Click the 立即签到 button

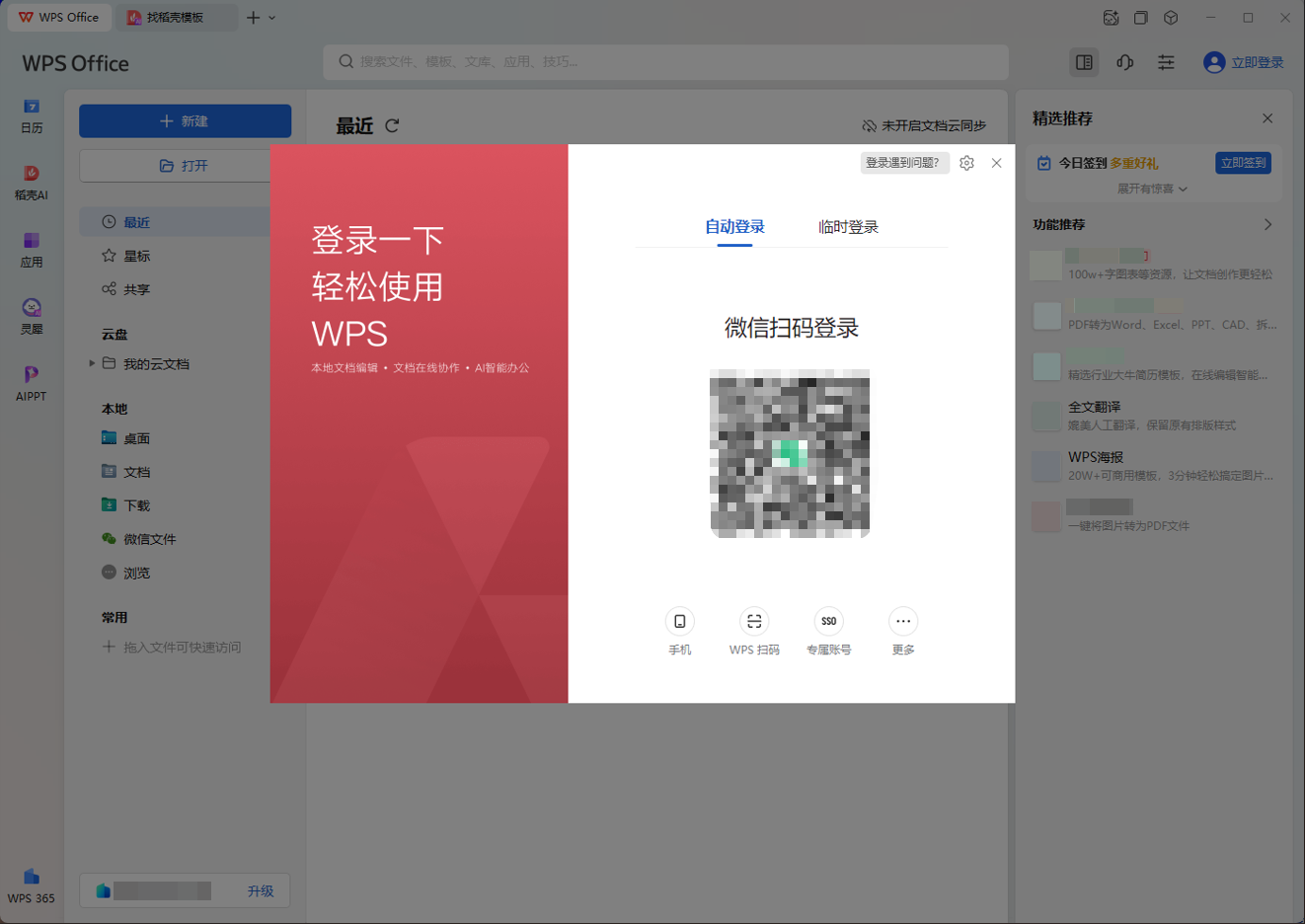(1243, 163)
